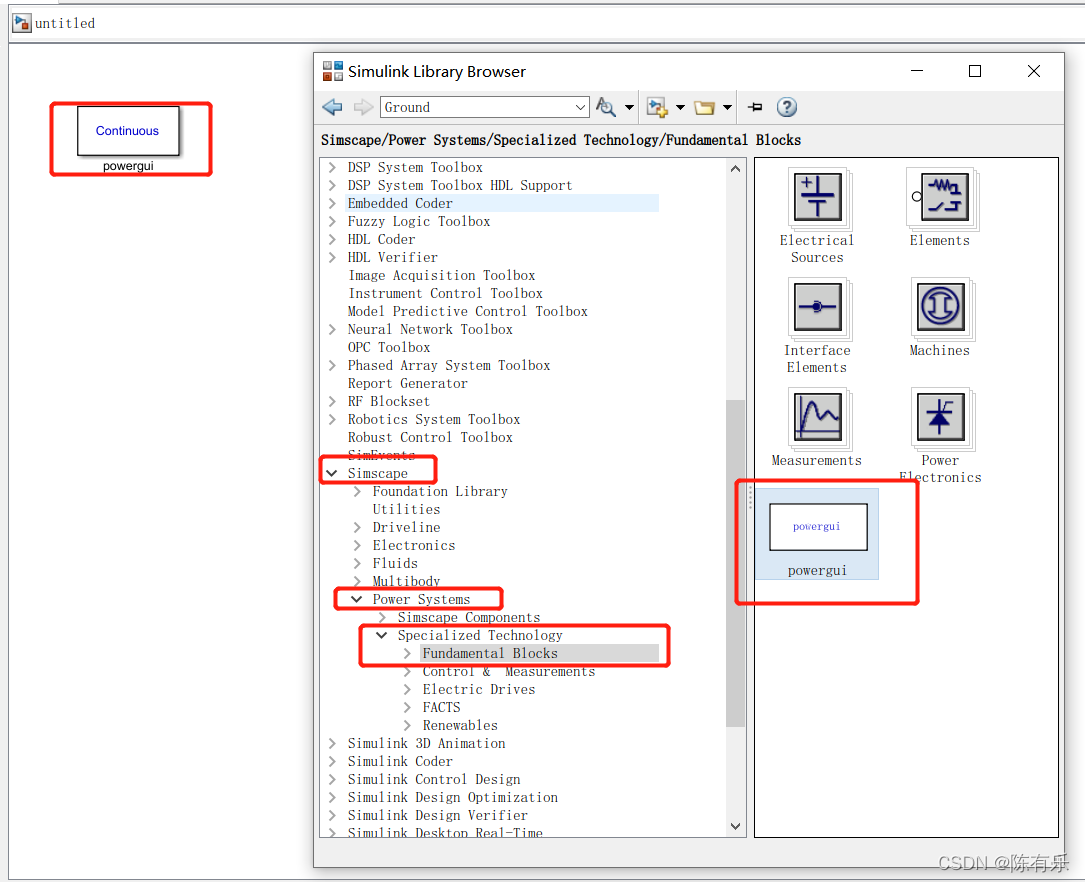Open search options dropdown arrow

coord(629,107)
